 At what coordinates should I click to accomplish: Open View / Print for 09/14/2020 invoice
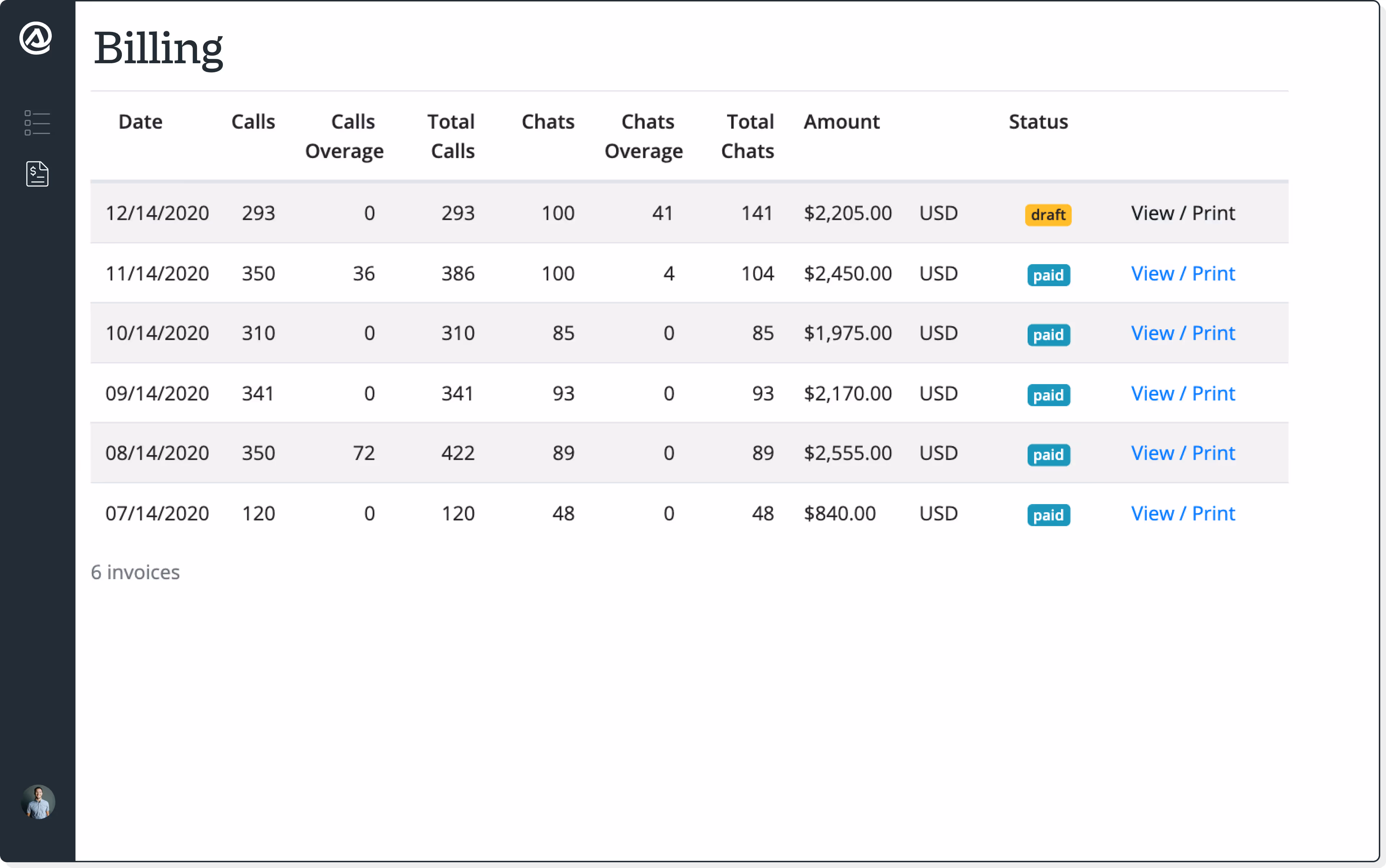coord(1183,394)
